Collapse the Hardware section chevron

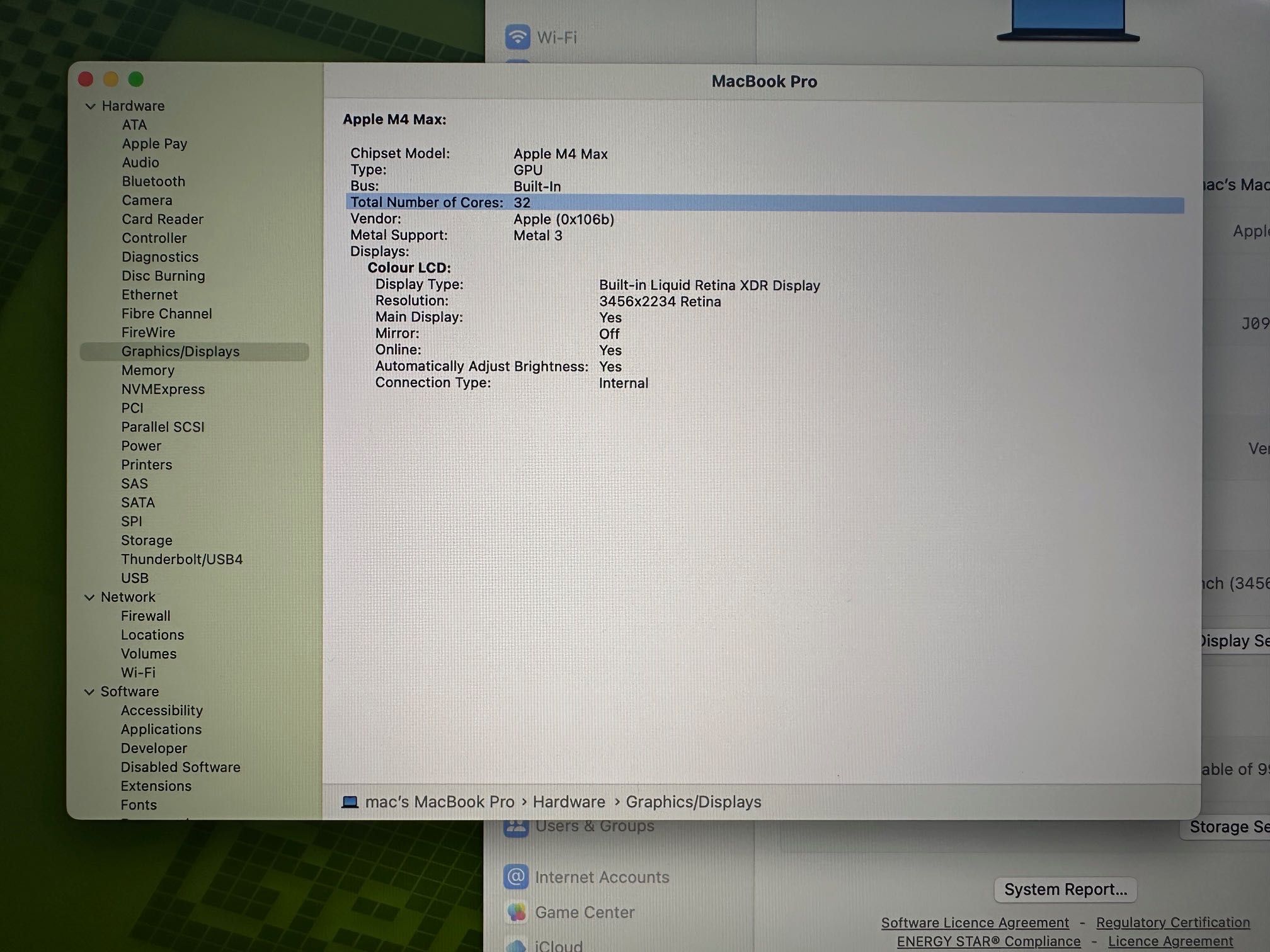tap(90, 106)
